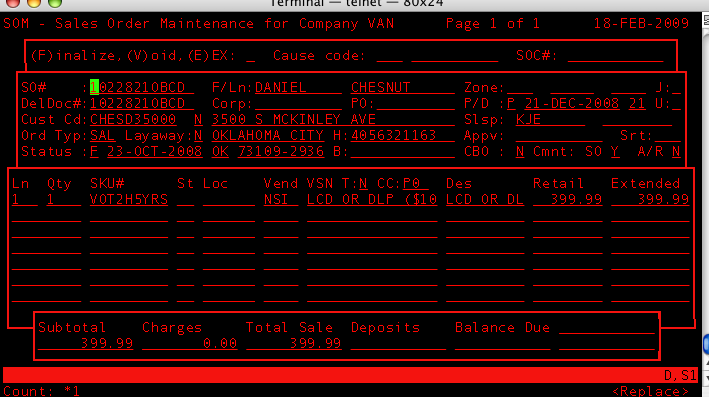Click the DelDoc# field value
The height and width of the screenshot is (397, 709).
(x=142, y=104)
